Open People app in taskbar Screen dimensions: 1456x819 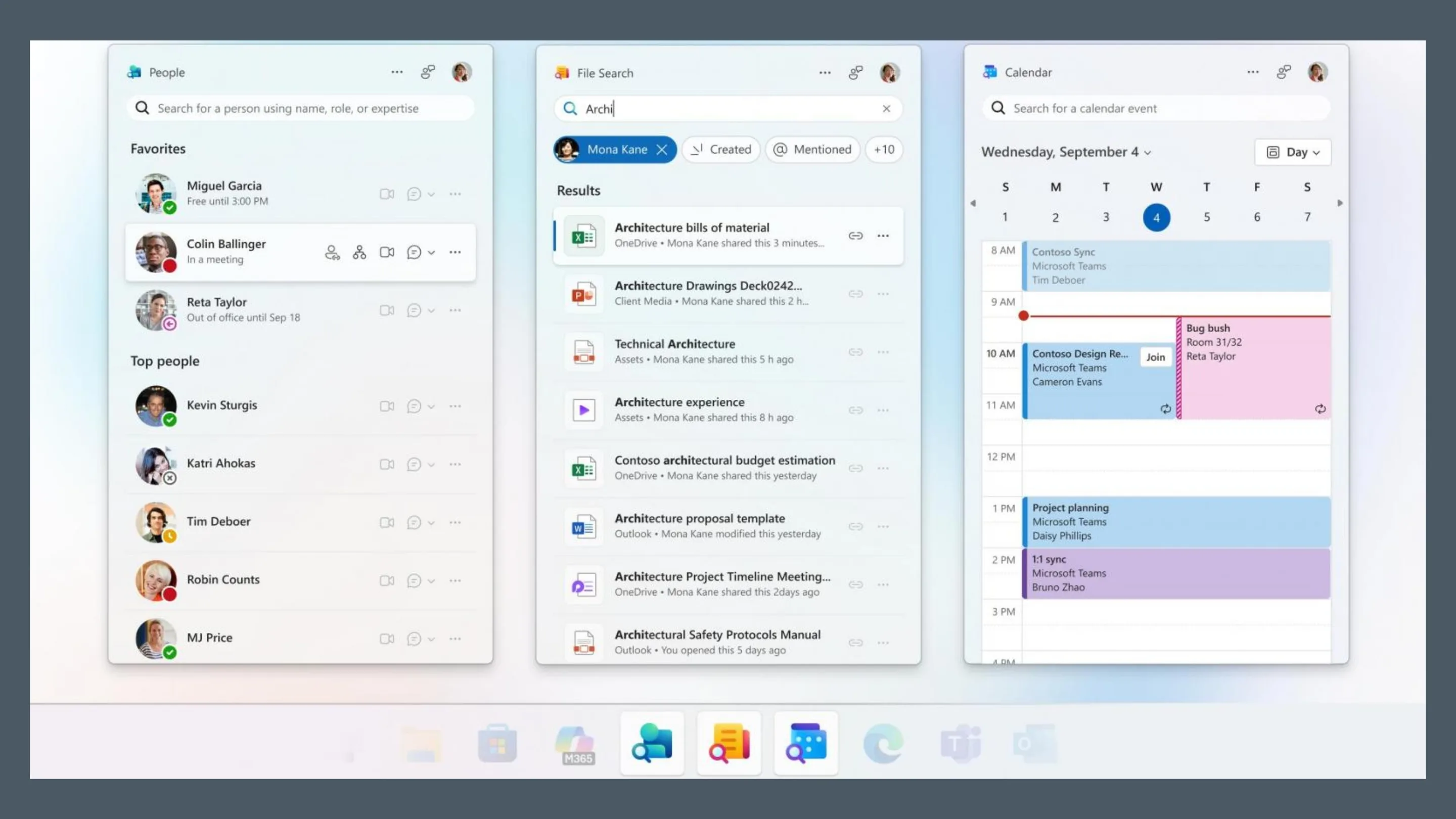(652, 743)
